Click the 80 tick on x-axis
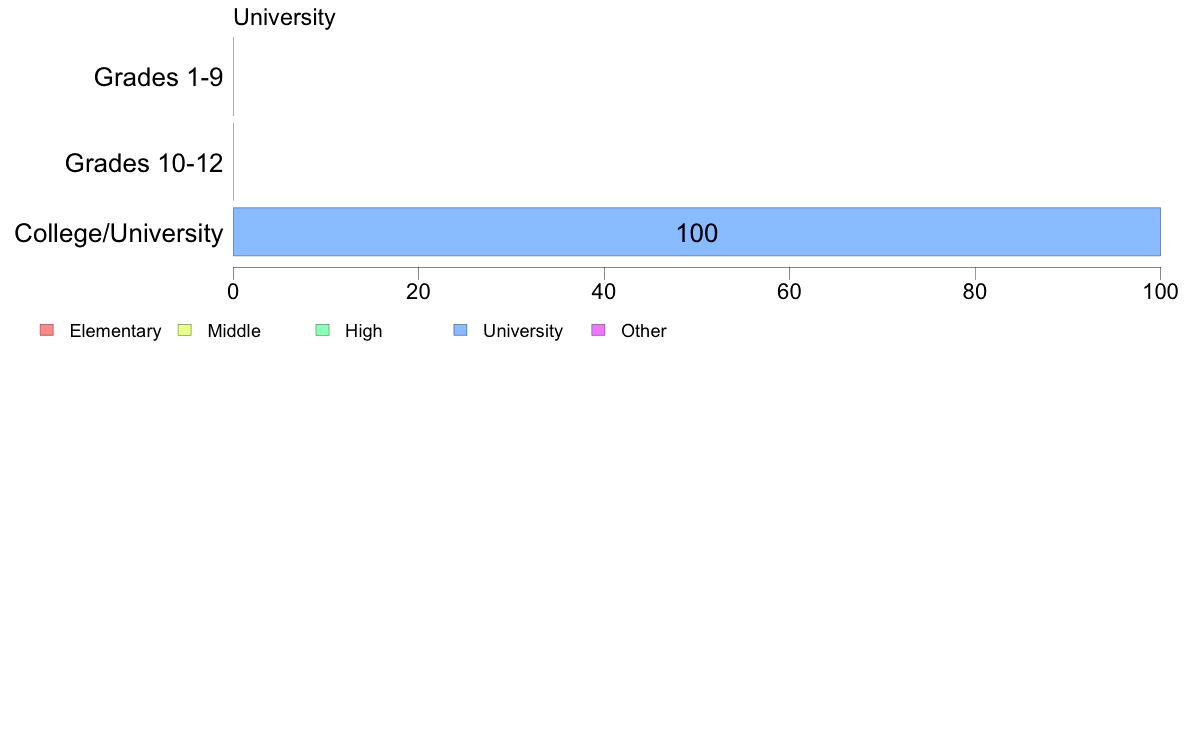The height and width of the screenshot is (736, 1188). [975, 292]
